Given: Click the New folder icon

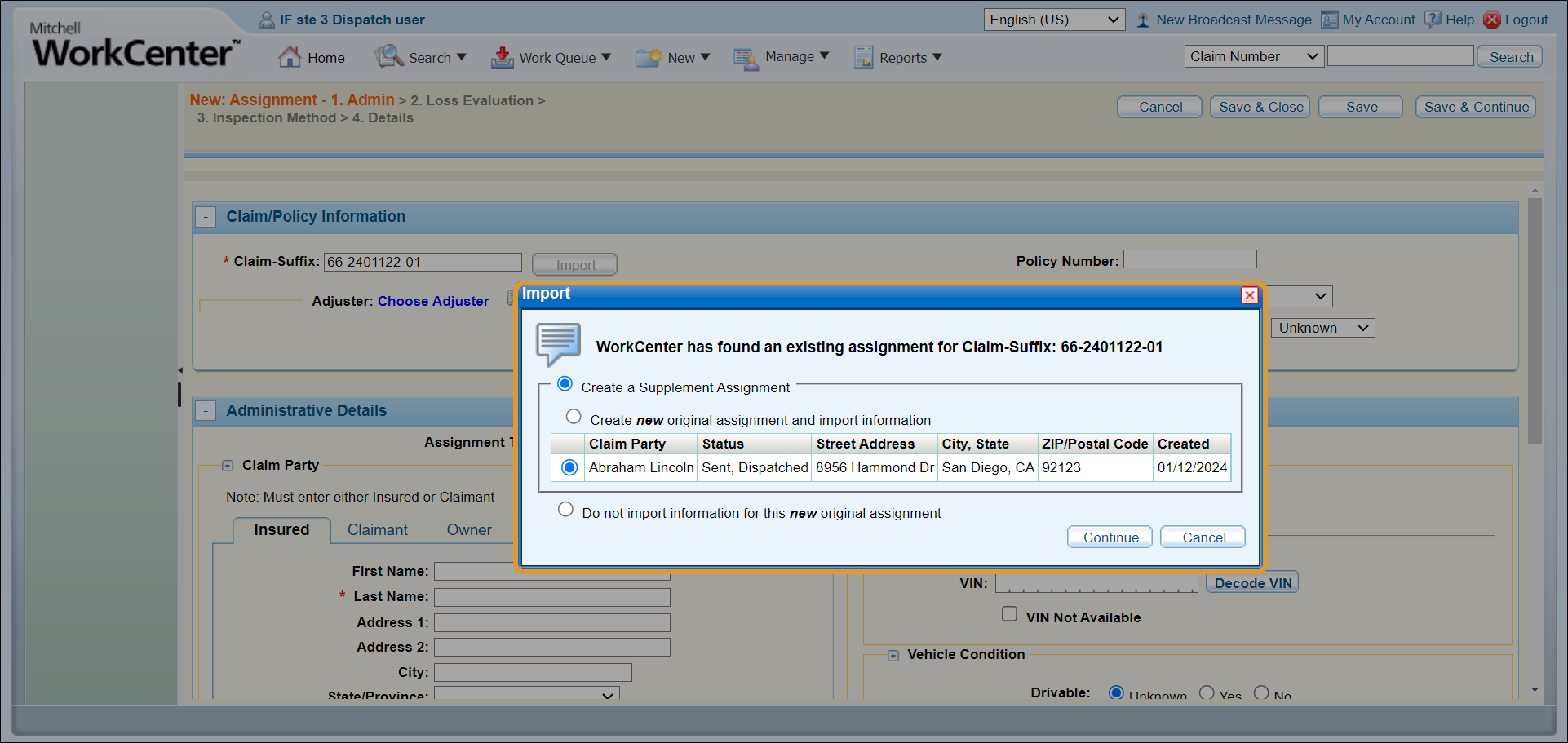Looking at the screenshot, I should [x=649, y=57].
